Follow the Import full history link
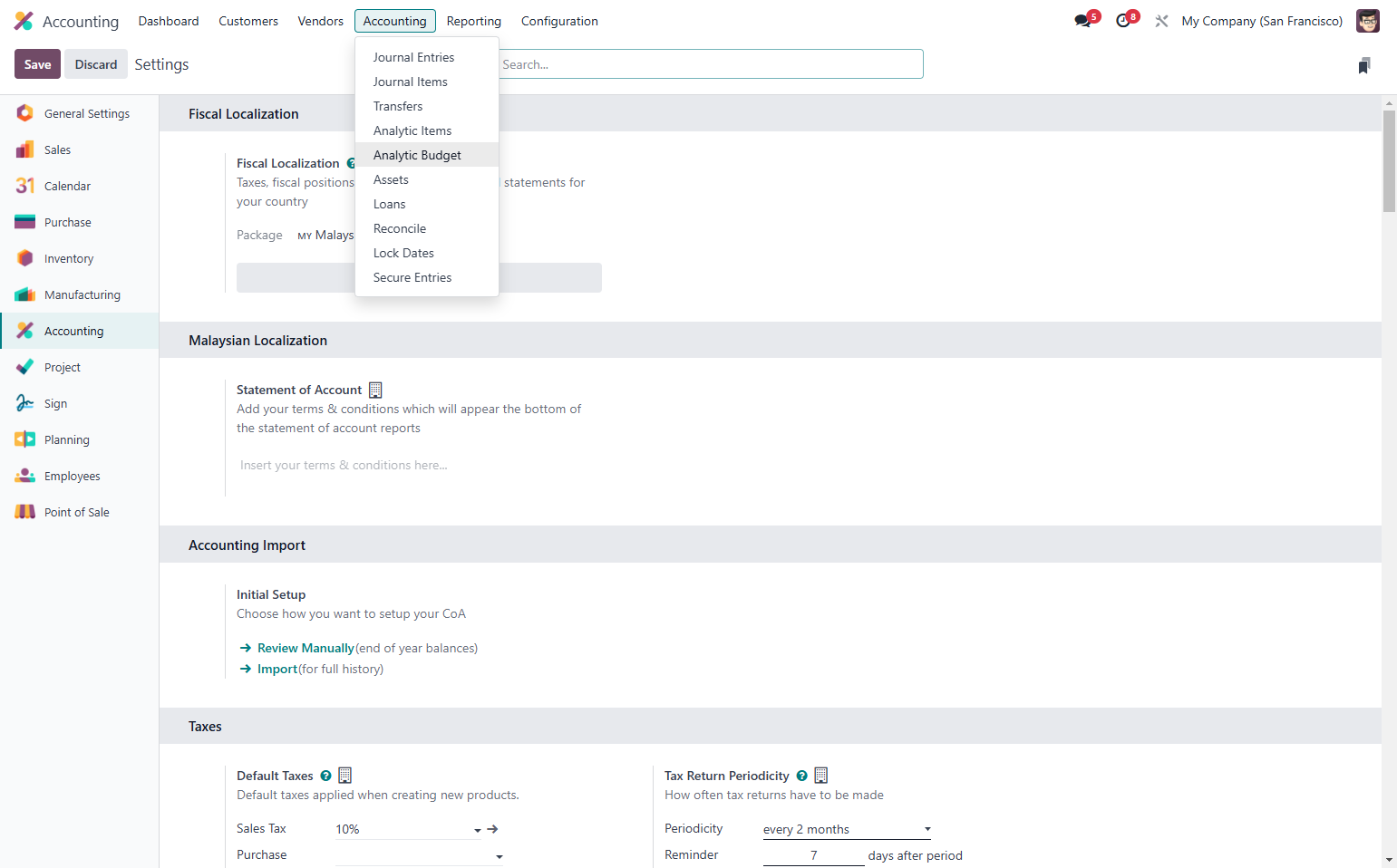Image resolution: width=1397 pixels, height=868 pixels. 277,669
